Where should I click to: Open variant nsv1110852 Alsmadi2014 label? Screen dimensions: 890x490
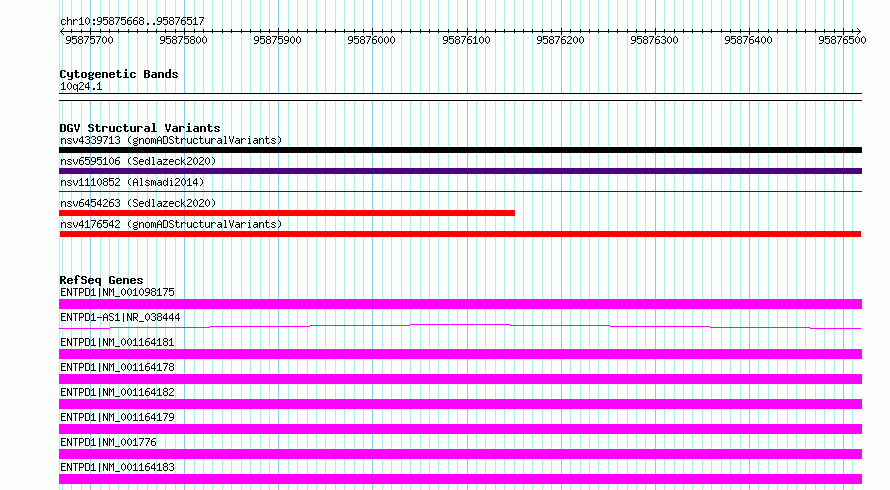[x=132, y=182]
